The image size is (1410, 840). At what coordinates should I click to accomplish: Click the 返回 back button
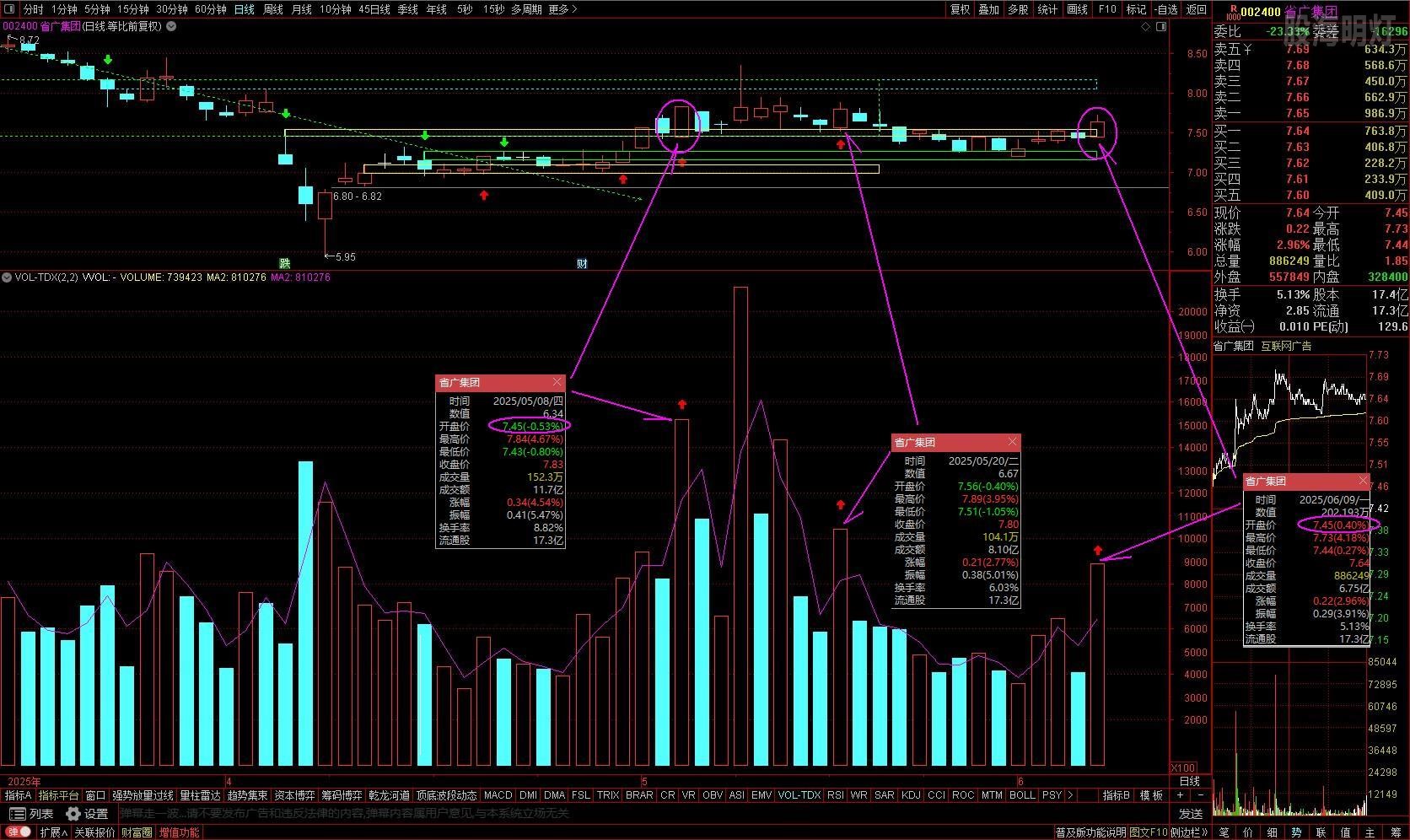1196,9
